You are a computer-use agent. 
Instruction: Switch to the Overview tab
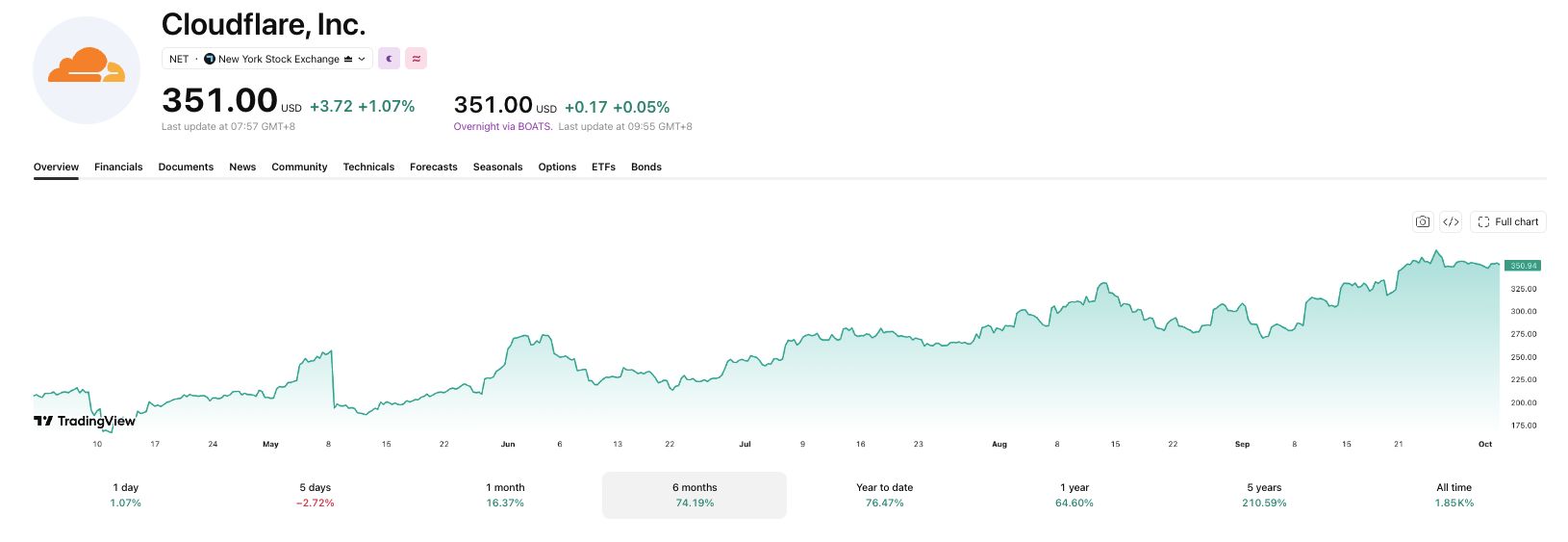pos(56,167)
